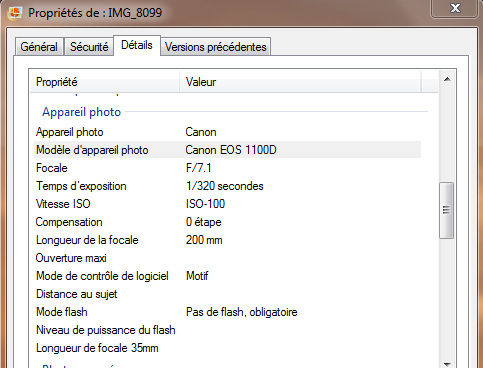Viewport: 483px width, 368px height.
Task: Select the Distance au sujet row
Action: pyautogui.click(x=227, y=294)
